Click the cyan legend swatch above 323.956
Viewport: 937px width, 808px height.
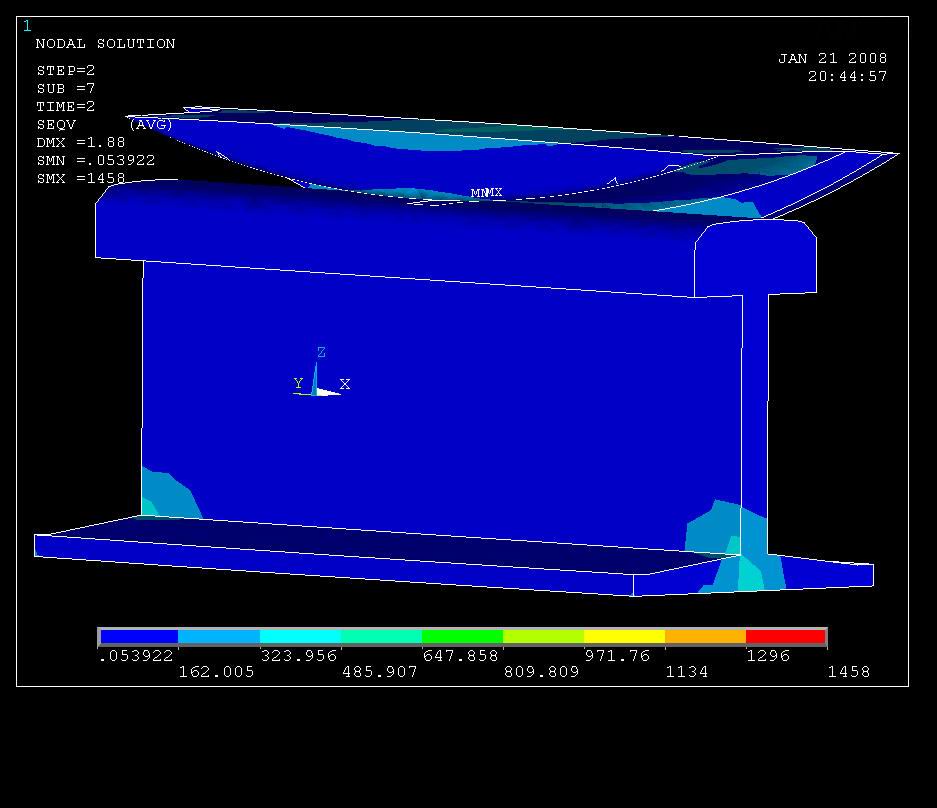[301, 636]
